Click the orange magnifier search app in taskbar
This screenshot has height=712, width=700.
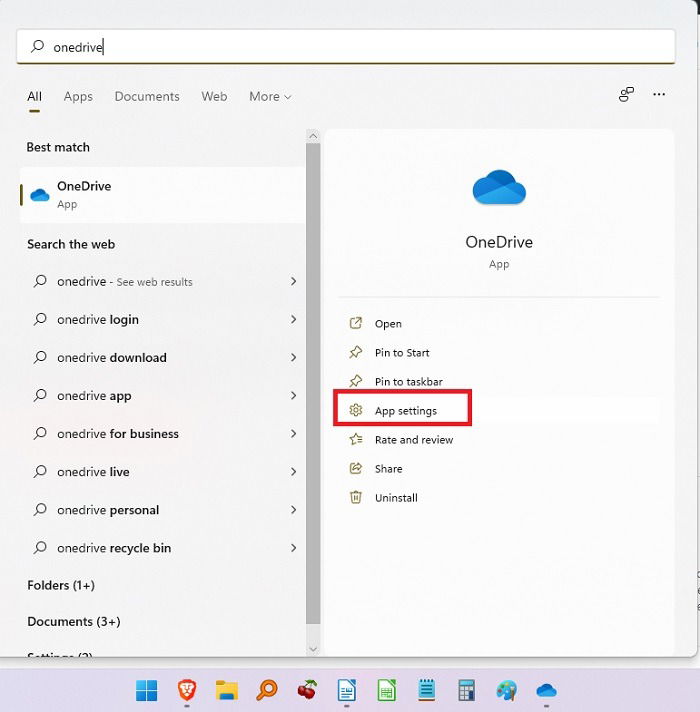pyautogui.click(x=266, y=690)
